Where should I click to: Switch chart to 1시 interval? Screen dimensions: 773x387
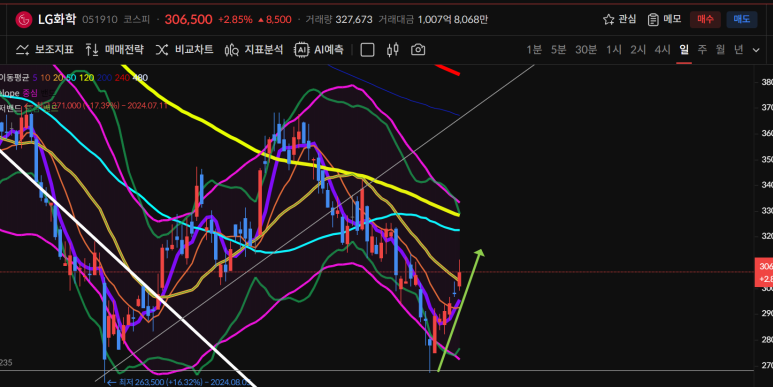click(x=614, y=49)
